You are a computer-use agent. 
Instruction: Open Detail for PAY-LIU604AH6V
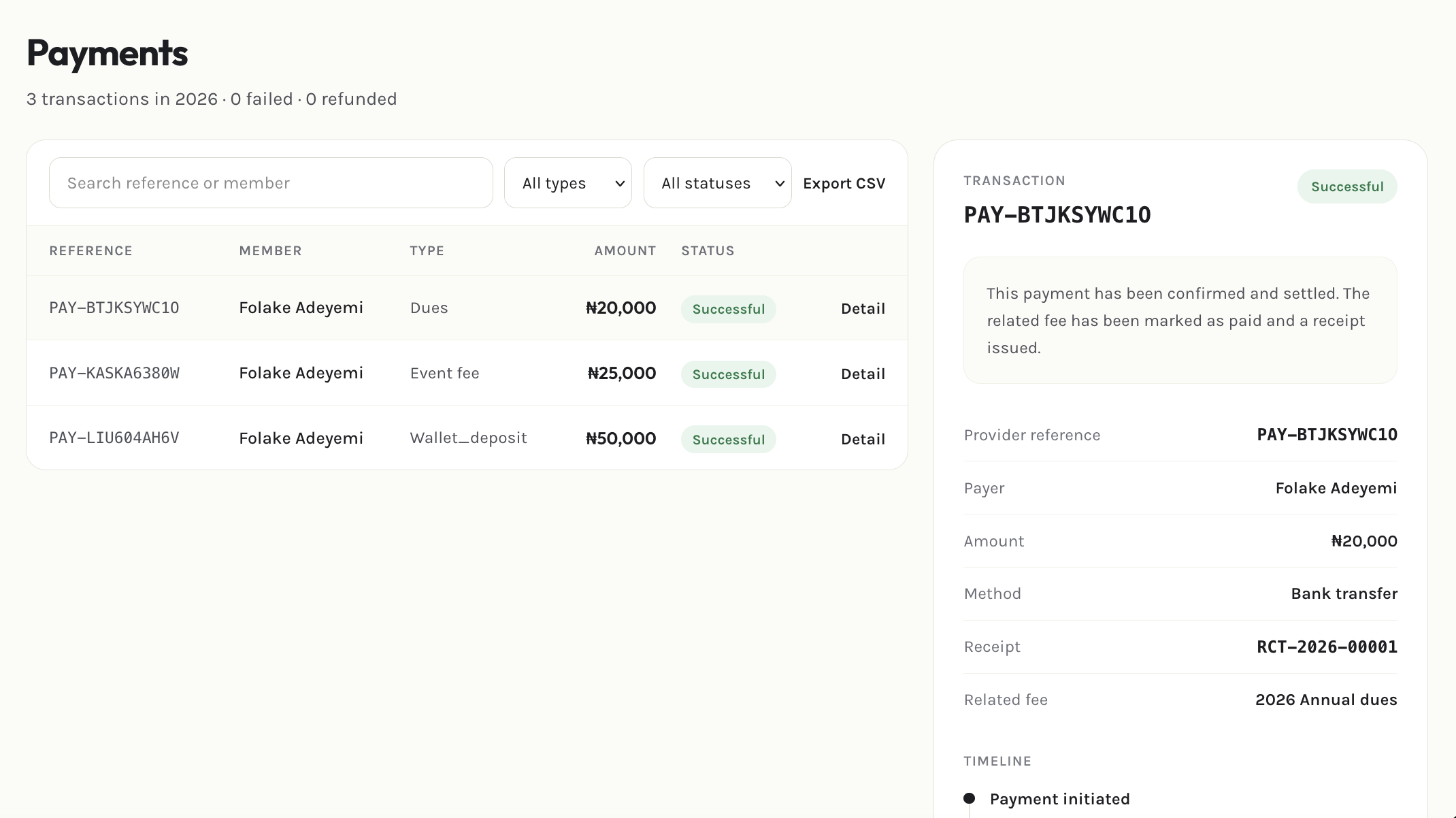pos(863,439)
